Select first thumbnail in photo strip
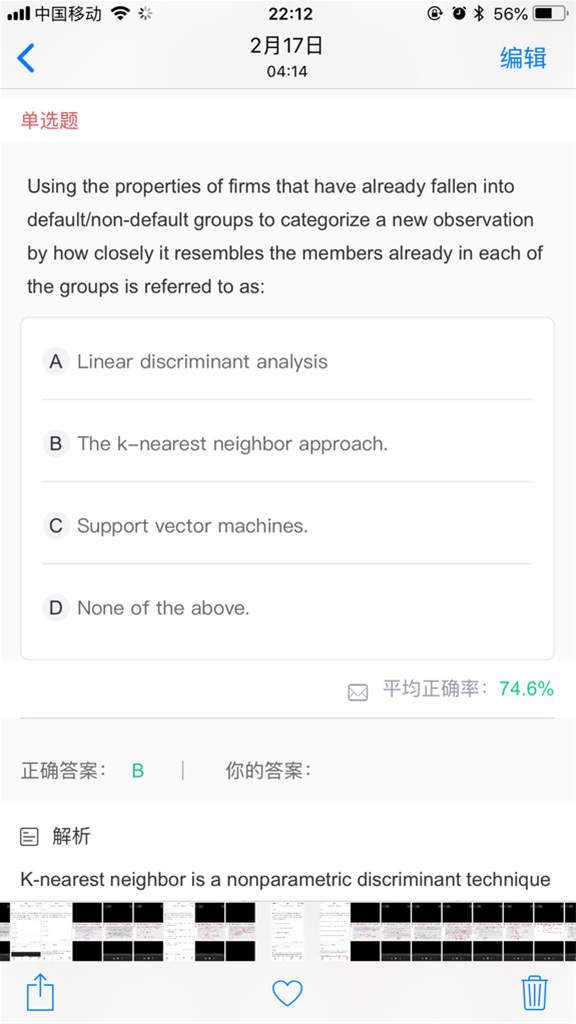The width and height of the screenshot is (576, 1024). [20, 931]
